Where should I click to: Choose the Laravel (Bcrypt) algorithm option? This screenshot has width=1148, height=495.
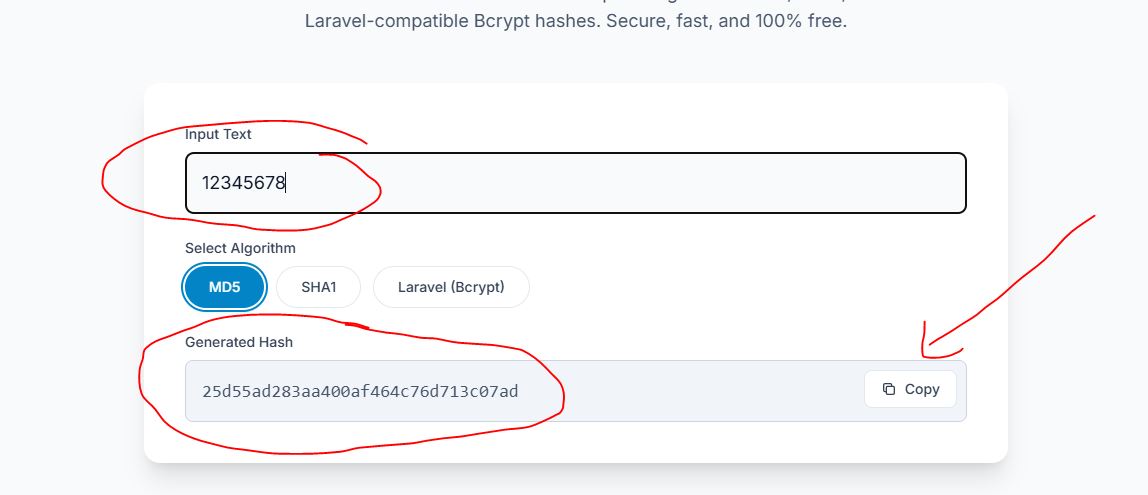click(451, 288)
